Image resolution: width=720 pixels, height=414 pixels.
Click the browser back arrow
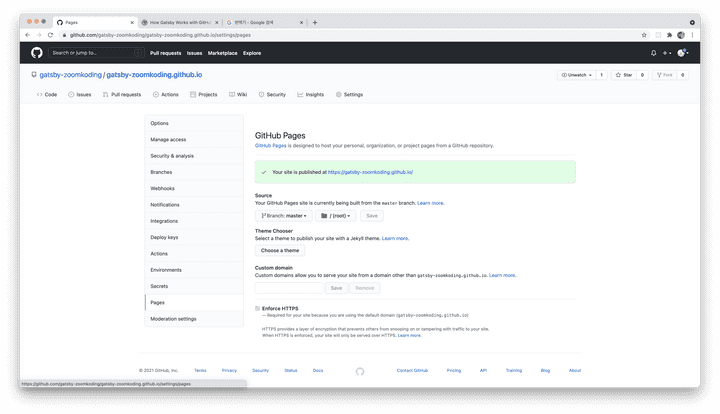(x=28, y=35)
